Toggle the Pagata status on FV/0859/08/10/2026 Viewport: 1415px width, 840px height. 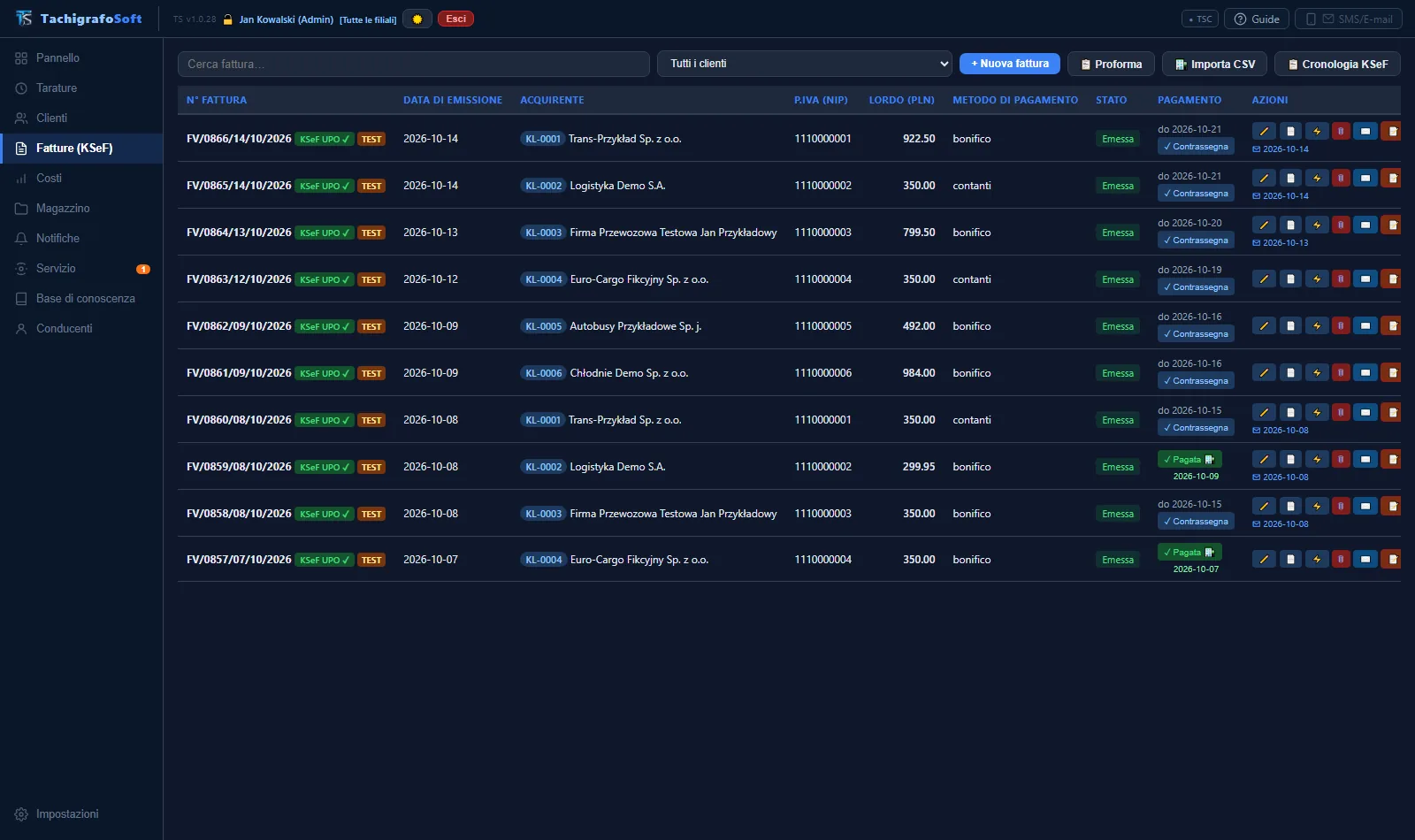pyautogui.click(x=1189, y=459)
